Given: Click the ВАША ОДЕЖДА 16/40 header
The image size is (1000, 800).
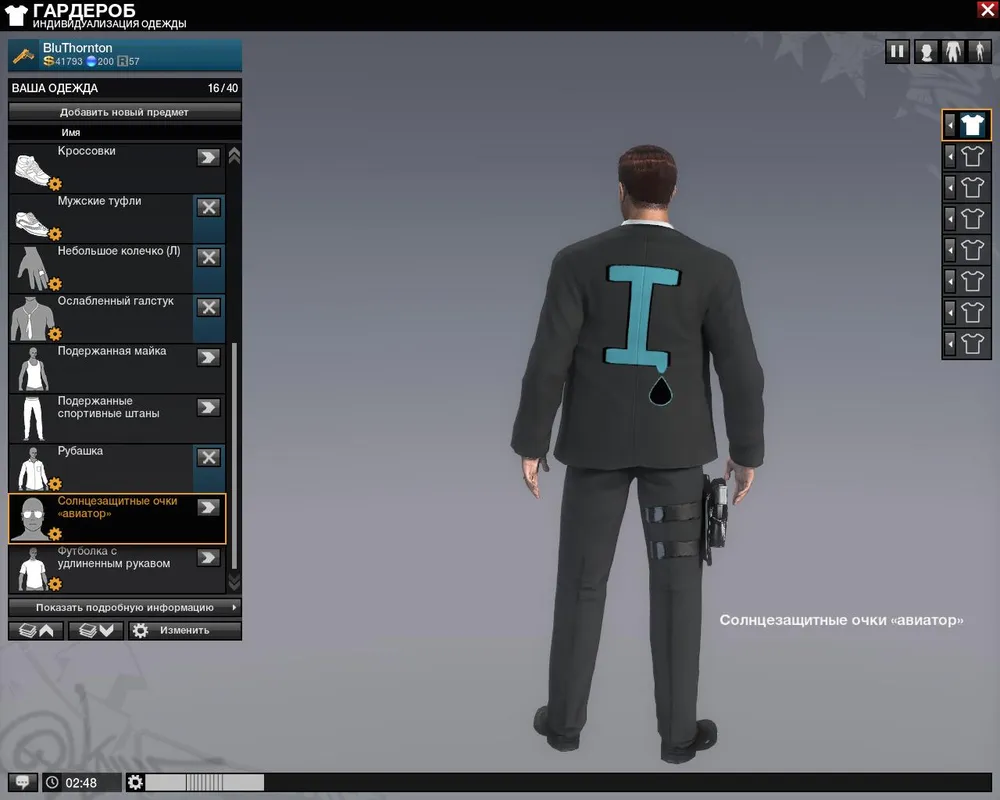Looking at the screenshot, I should point(125,88).
